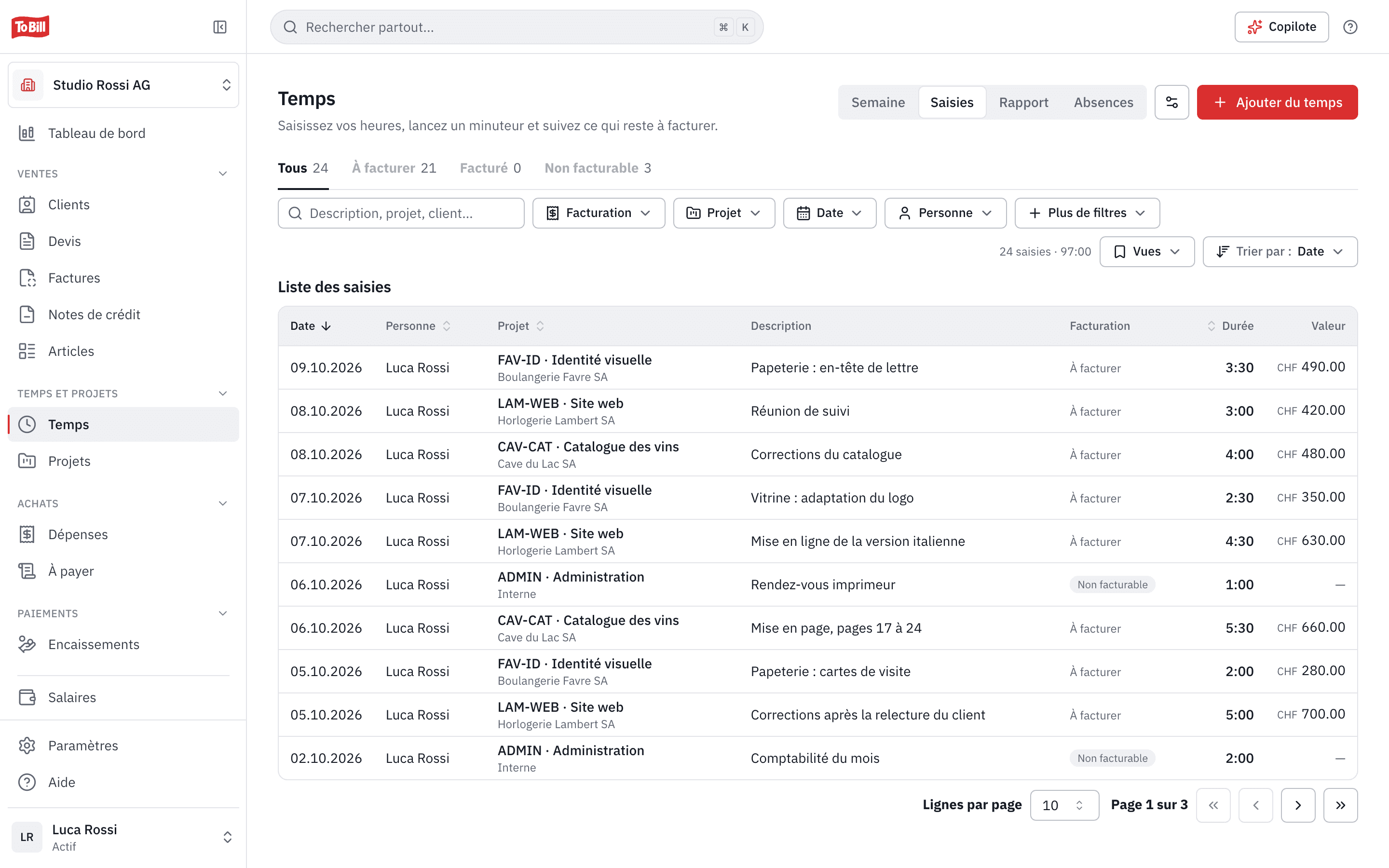Open Plus de filtres dropdown
Image resolution: width=1389 pixels, height=868 pixels.
pos(1087,213)
